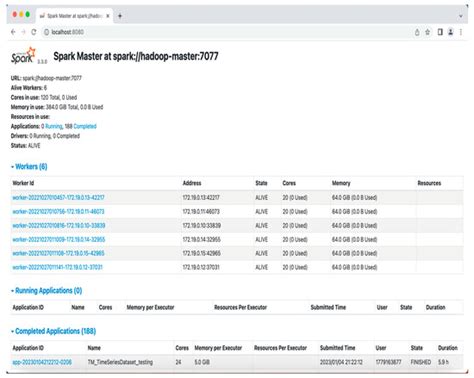The image size is (474, 378).
Task: Collapse the Running Applications (0) section
Action: [47, 291]
